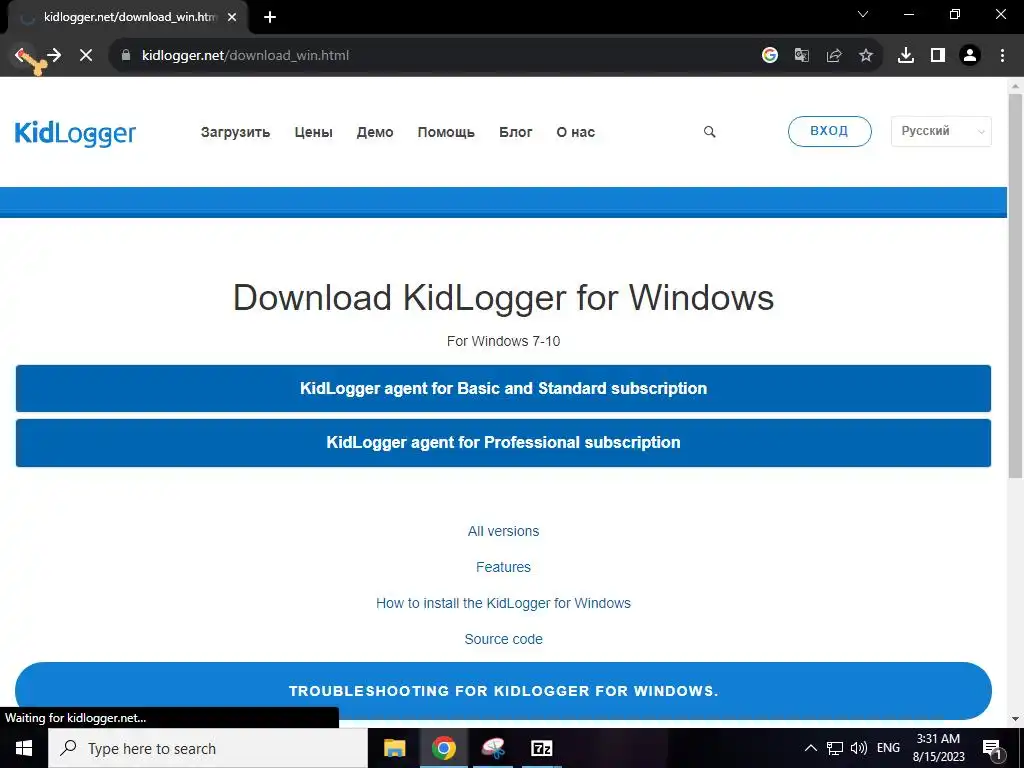Click the Google icon in address bar
The width and height of the screenshot is (1024, 768).
point(770,56)
